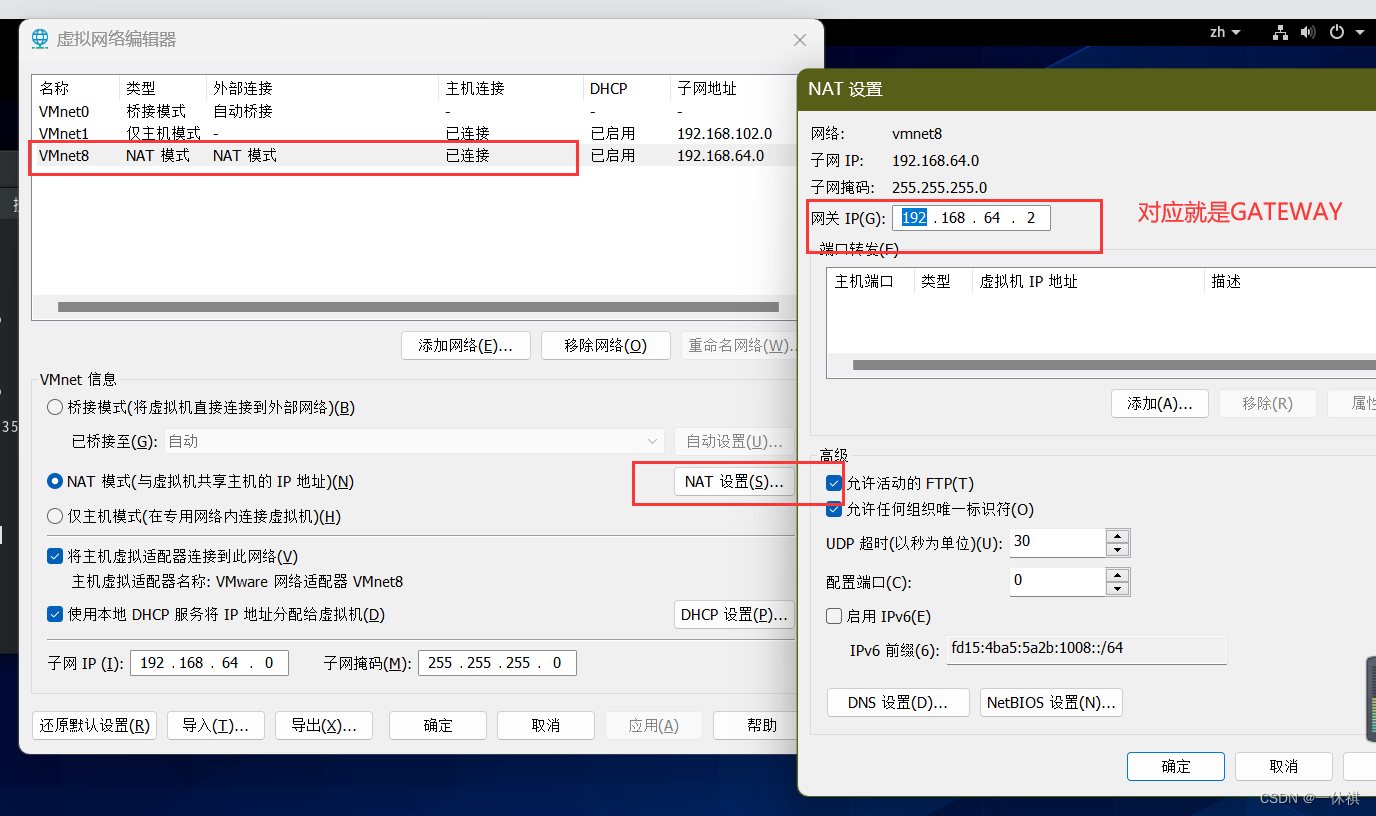
Task: Open the power menu icon in top bar
Action: click(x=1337, y=33)
